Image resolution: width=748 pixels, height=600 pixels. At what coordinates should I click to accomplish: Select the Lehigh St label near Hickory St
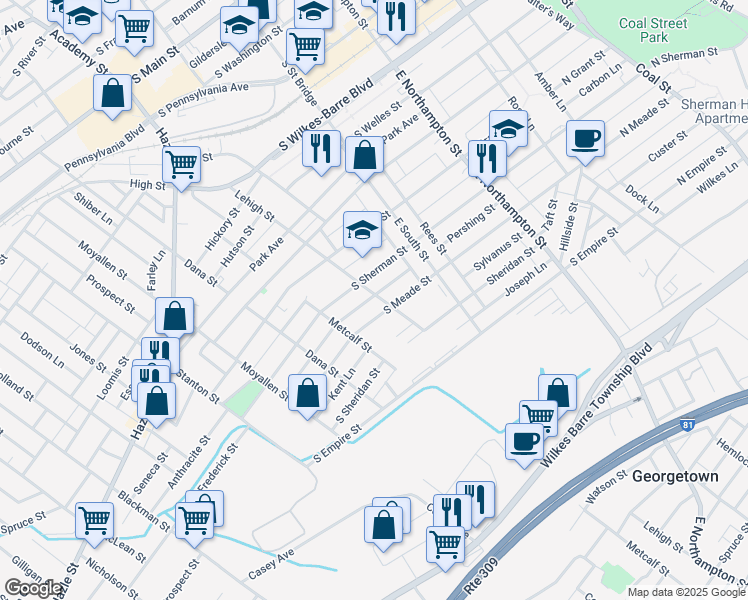coord(254,206)
